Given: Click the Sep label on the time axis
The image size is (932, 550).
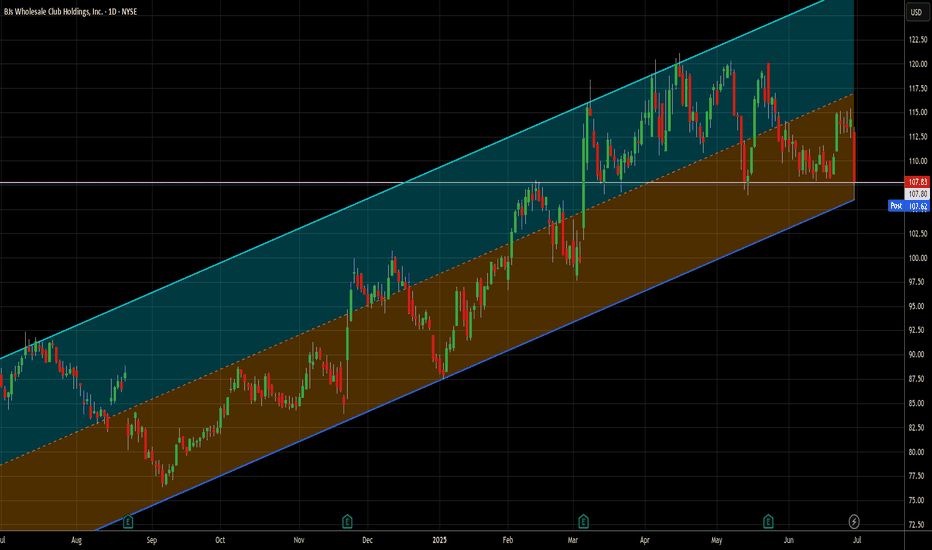Looking at the screenshot, I should (x=152, y=540).
